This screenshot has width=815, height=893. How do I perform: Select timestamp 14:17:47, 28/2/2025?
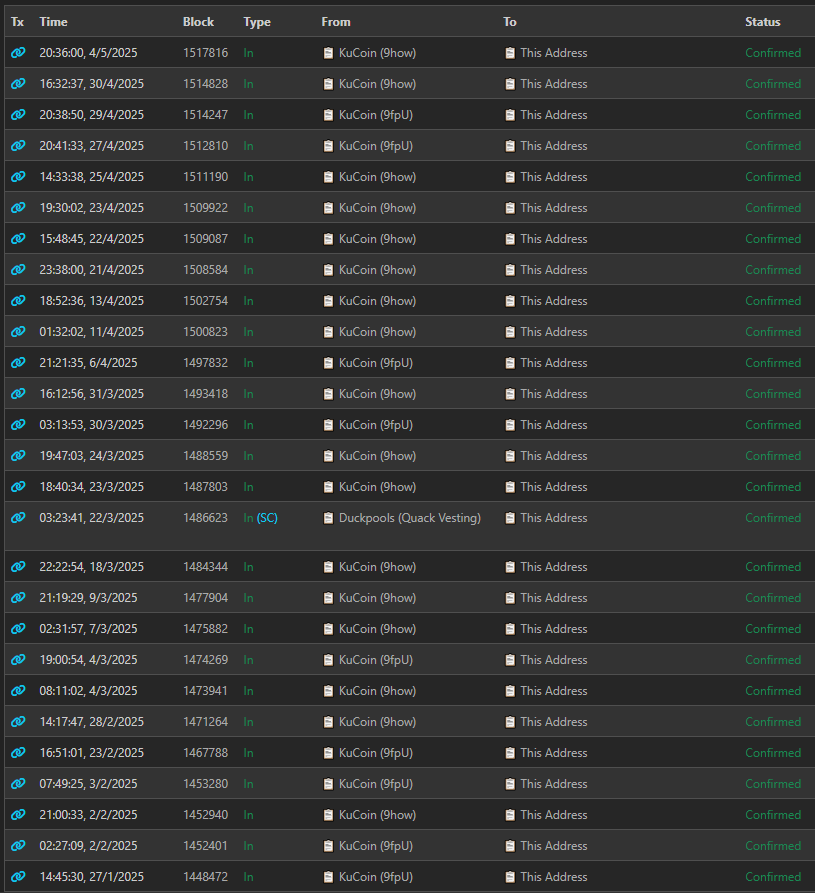[92, 722]
